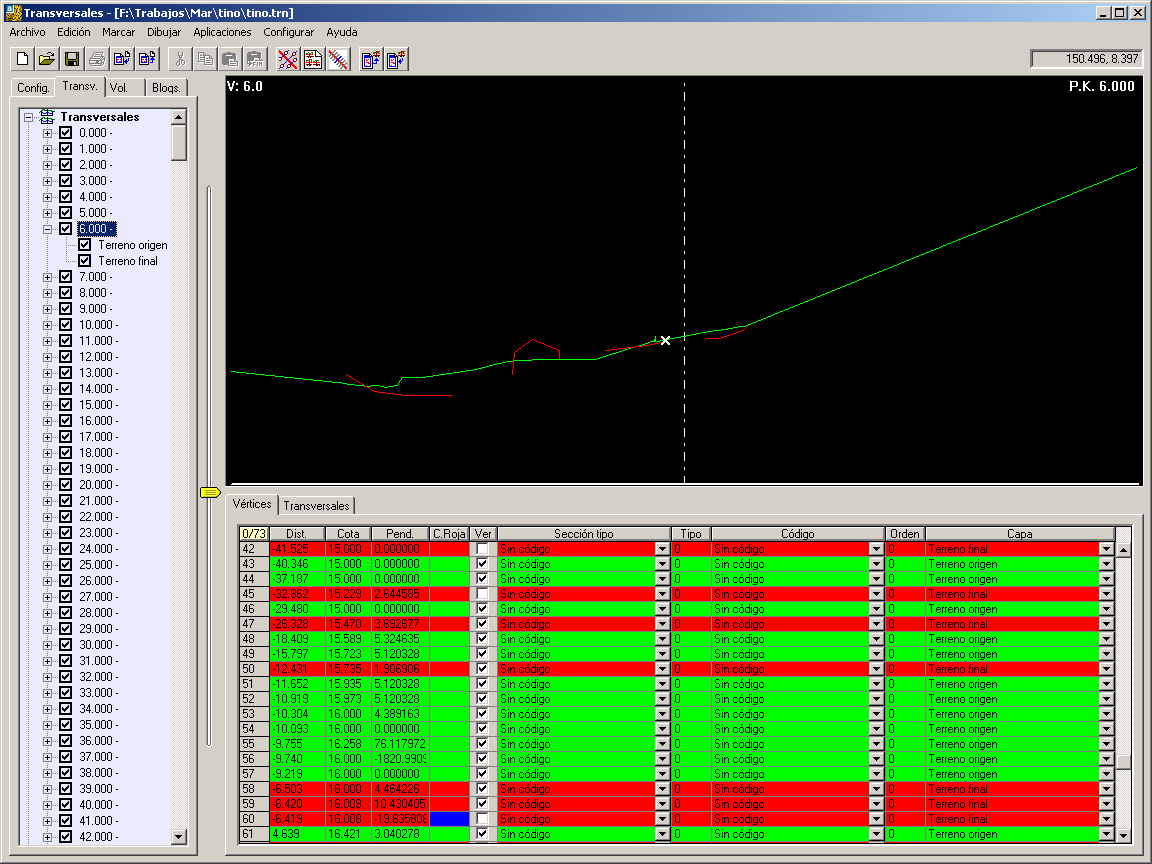Click the cross-sections sheet icon
1152x864 pixels.
313,60
